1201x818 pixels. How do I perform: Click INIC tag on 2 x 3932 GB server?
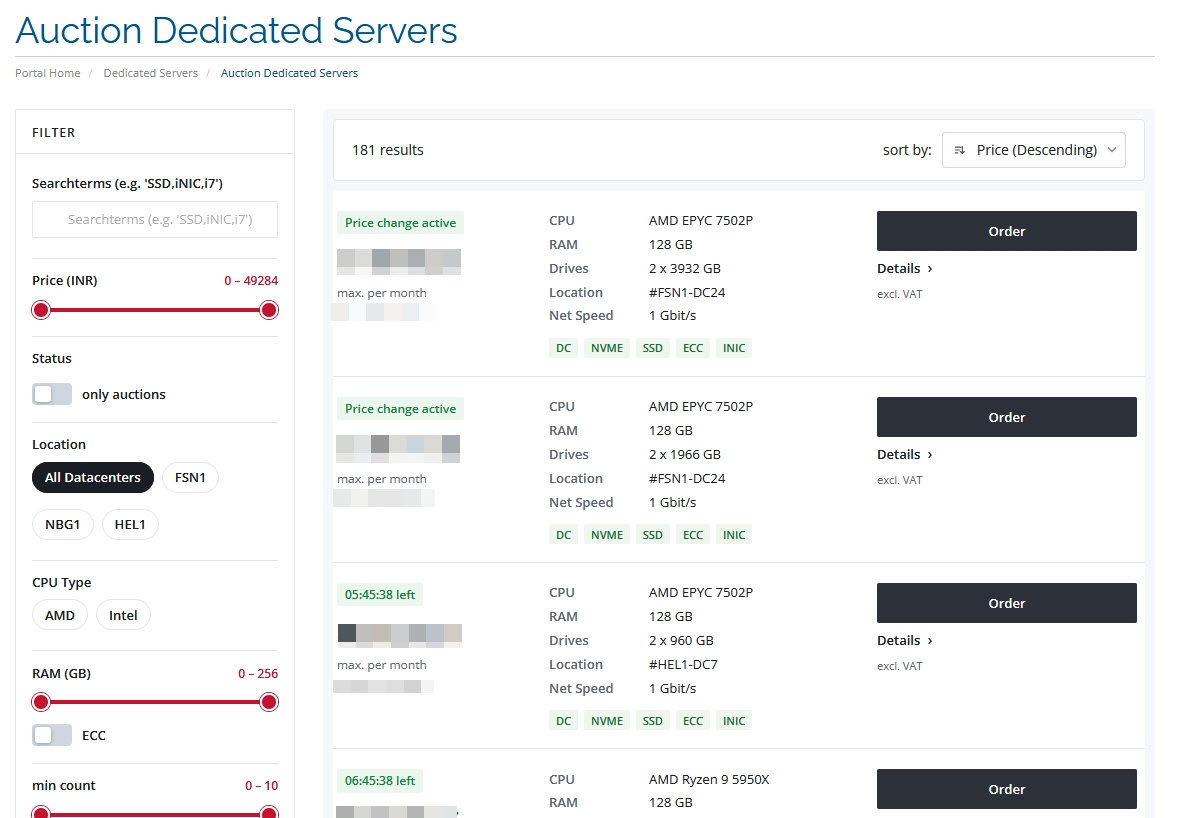click(734, 348)
